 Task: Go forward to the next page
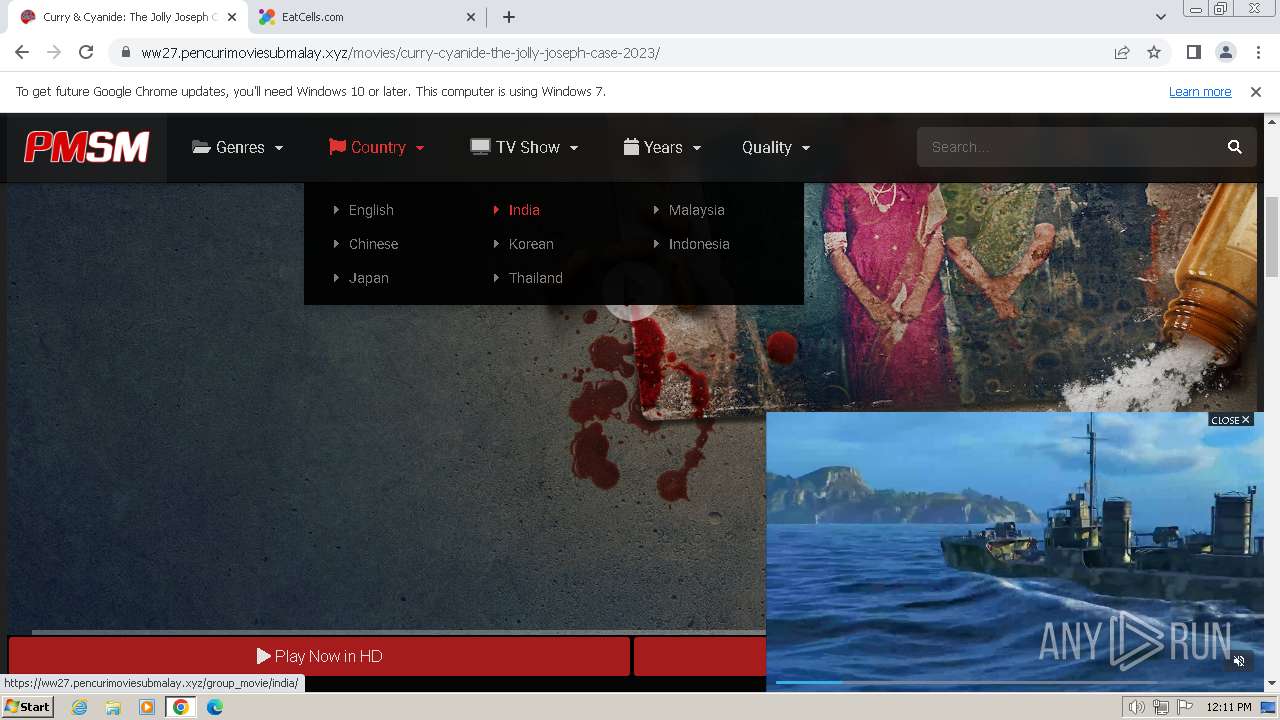pos(54,52)
